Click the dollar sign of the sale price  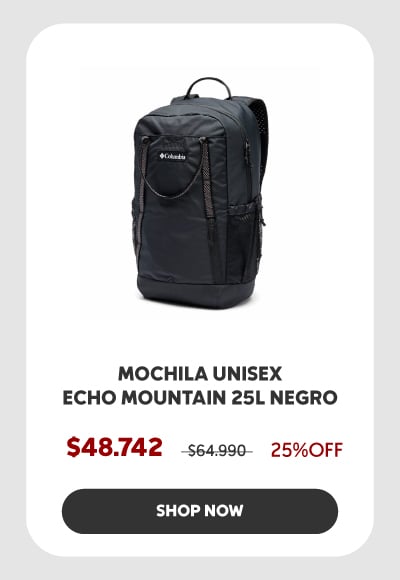click(73, 447)
